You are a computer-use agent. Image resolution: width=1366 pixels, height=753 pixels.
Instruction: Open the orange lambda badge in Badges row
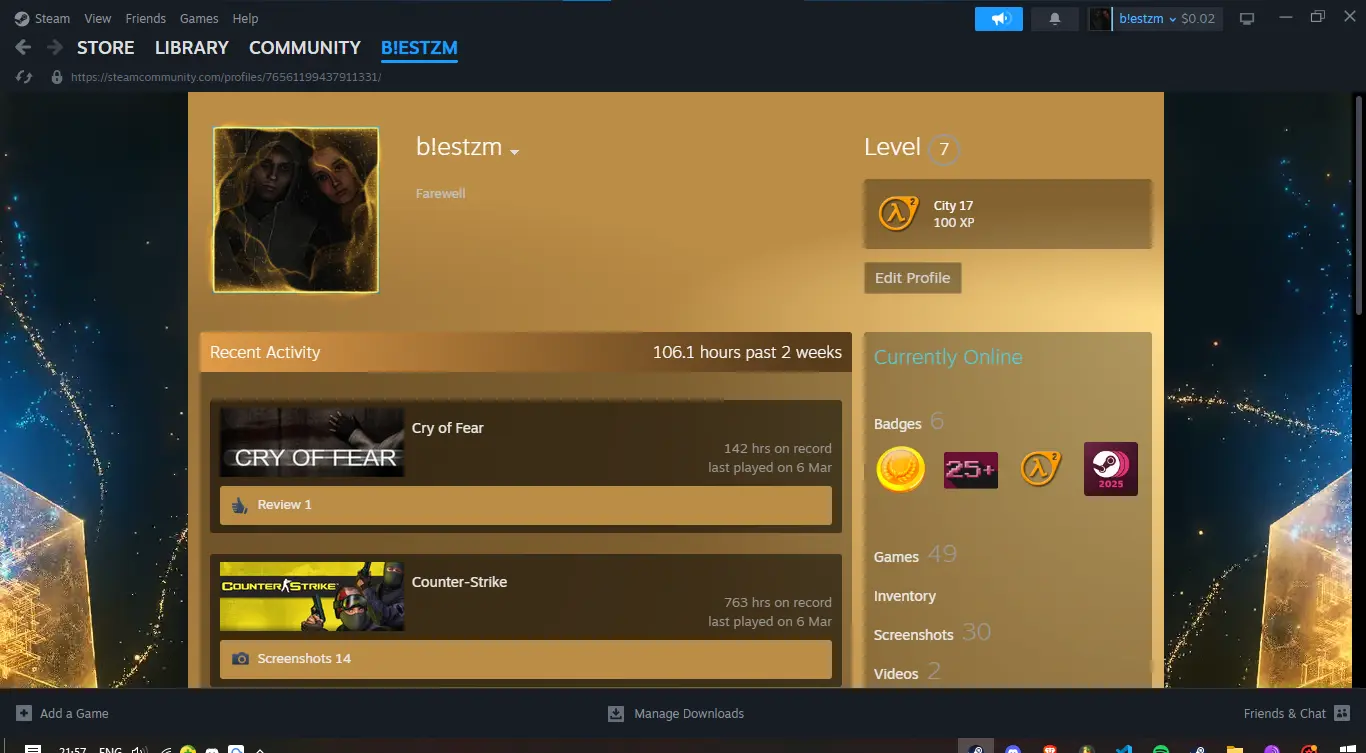[x=1040, y=469]
